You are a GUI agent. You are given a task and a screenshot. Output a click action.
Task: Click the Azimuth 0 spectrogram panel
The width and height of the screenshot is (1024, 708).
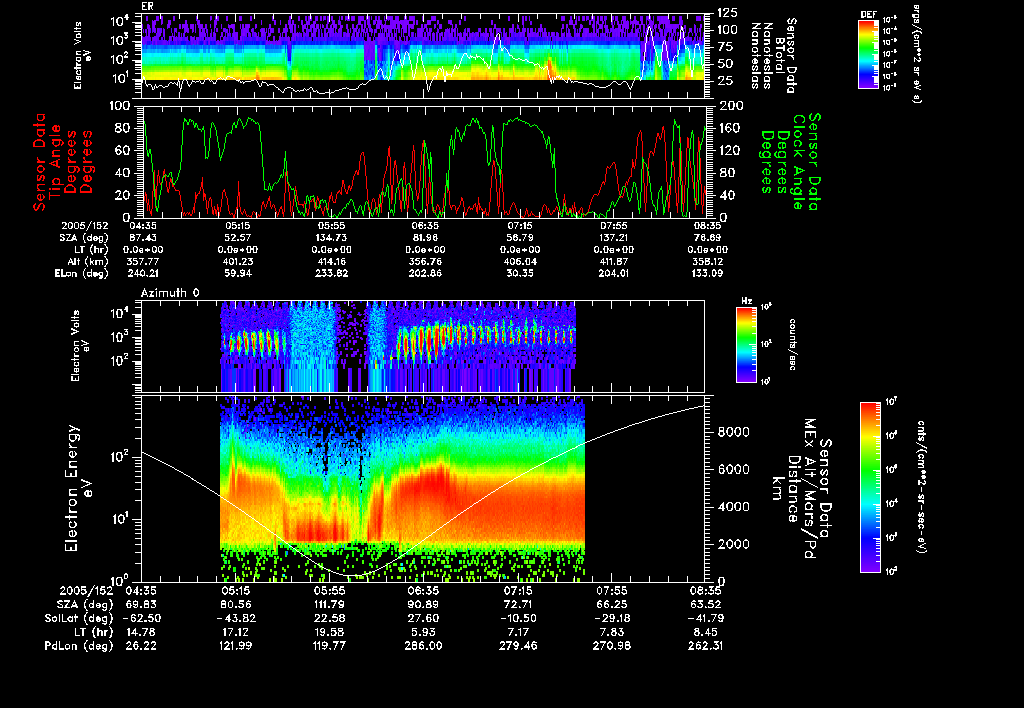[423, 346]
